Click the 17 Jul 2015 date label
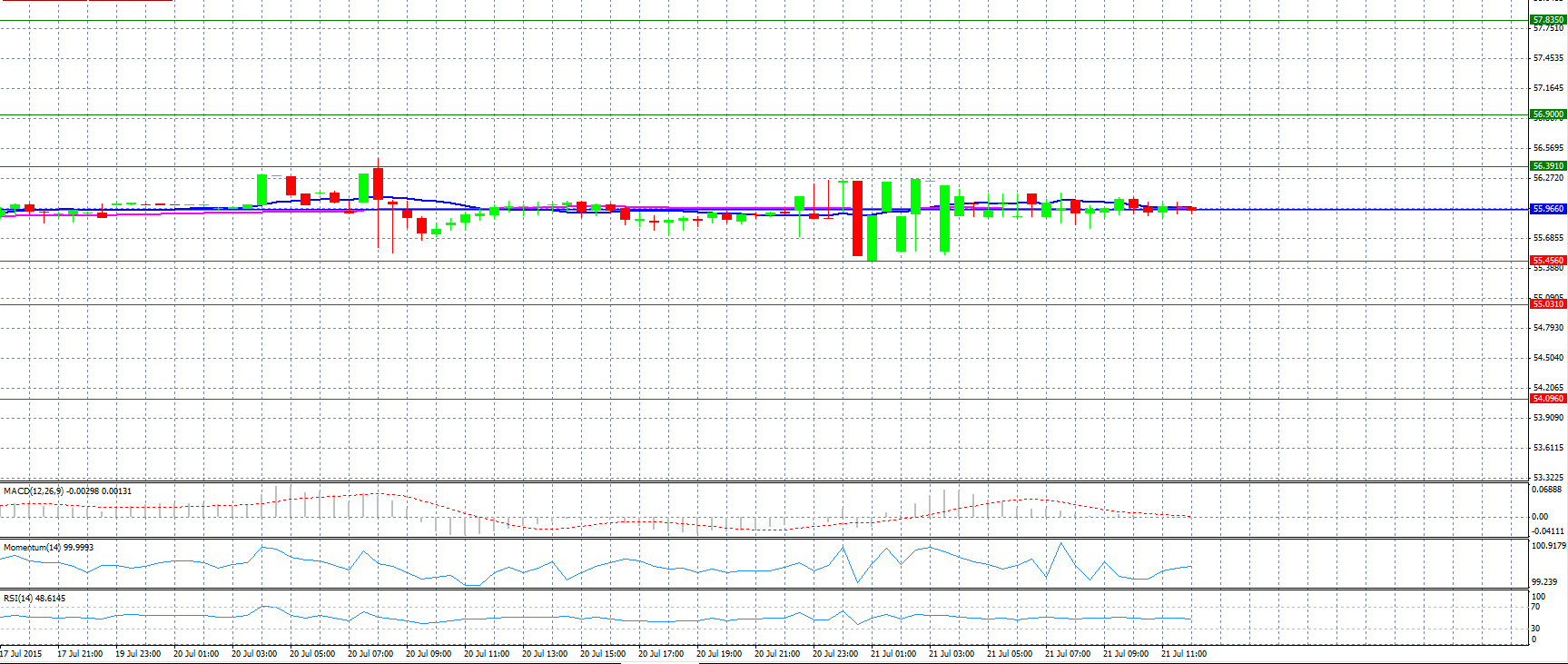The height and width of the screenshot is (664, 1568). click(x=21, y=653)
